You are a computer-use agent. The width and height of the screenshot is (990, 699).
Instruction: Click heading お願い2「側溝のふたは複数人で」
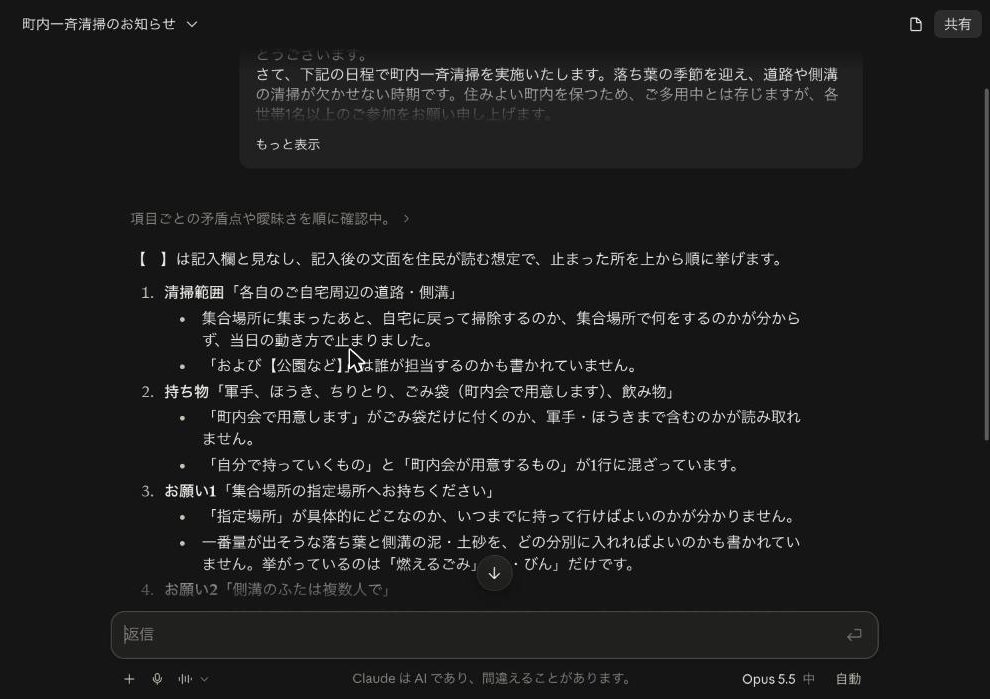tap(278, 590)
